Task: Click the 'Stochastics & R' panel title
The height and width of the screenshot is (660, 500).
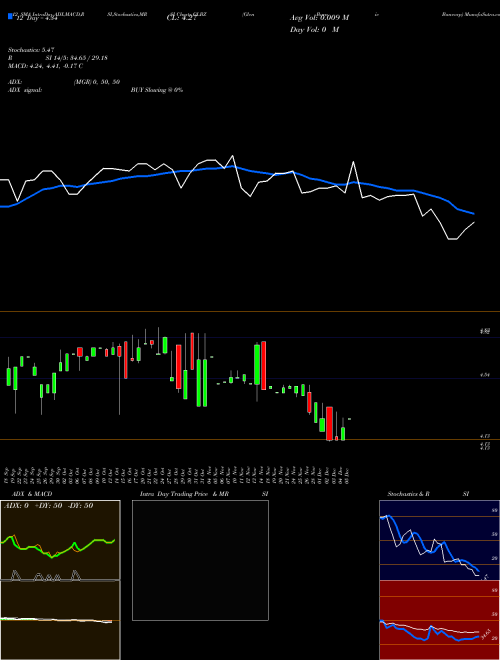Action: (x=408, y=494)
